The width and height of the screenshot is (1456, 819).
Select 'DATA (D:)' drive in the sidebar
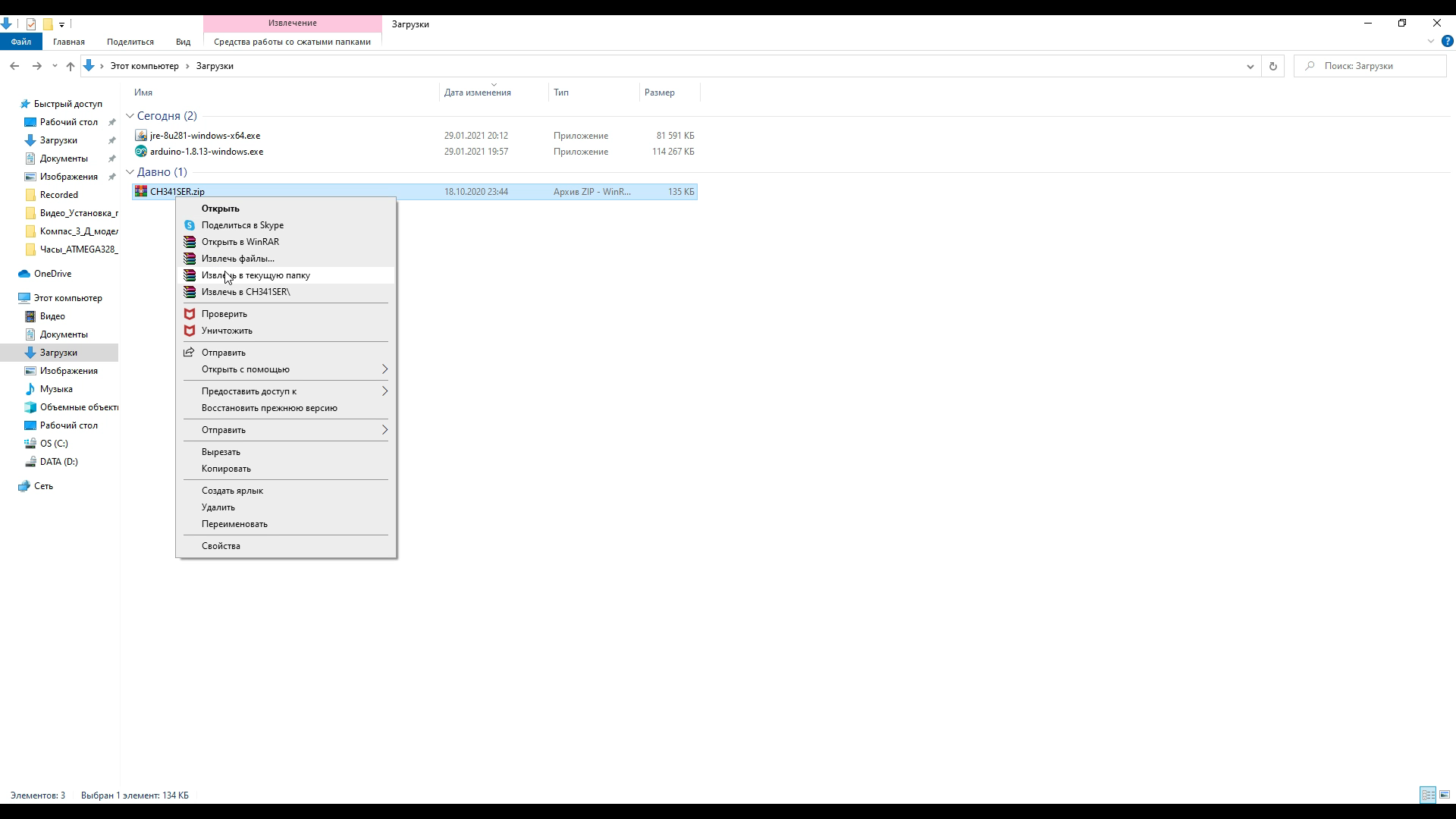(58, 462)
